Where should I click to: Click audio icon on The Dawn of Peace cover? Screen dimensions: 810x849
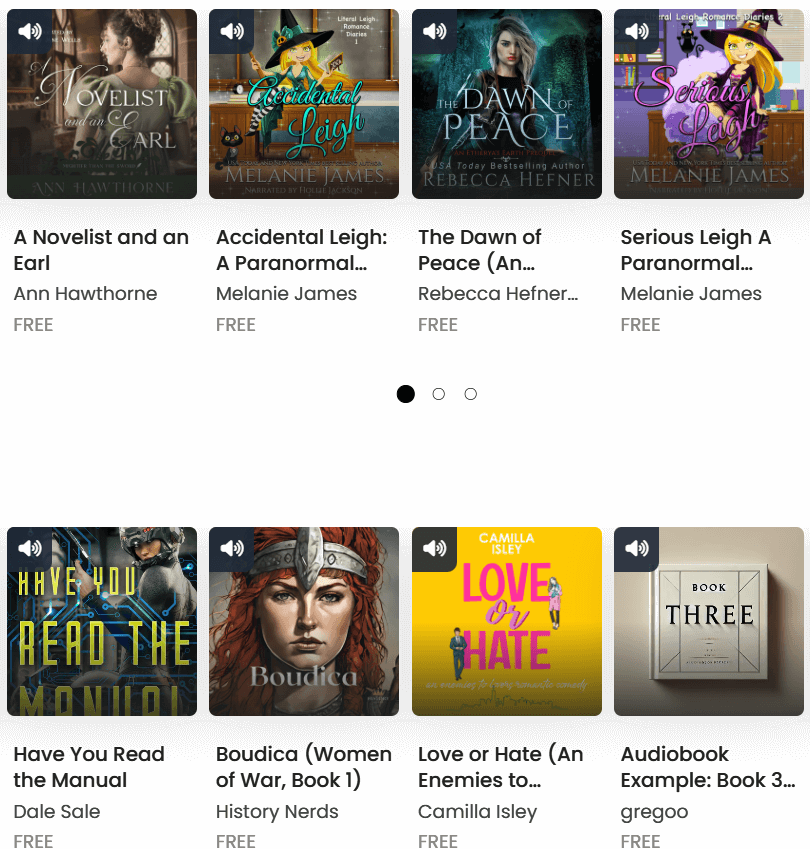tap(434, 31)
